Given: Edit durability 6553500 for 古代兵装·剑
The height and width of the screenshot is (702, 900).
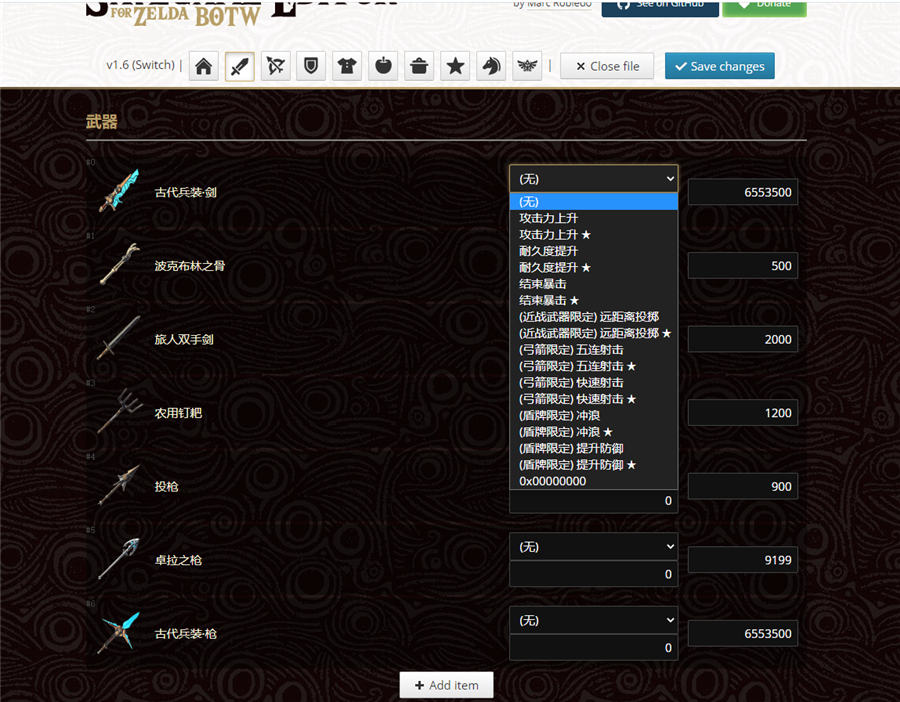Looking at the screenshot, I should point(743,192).
